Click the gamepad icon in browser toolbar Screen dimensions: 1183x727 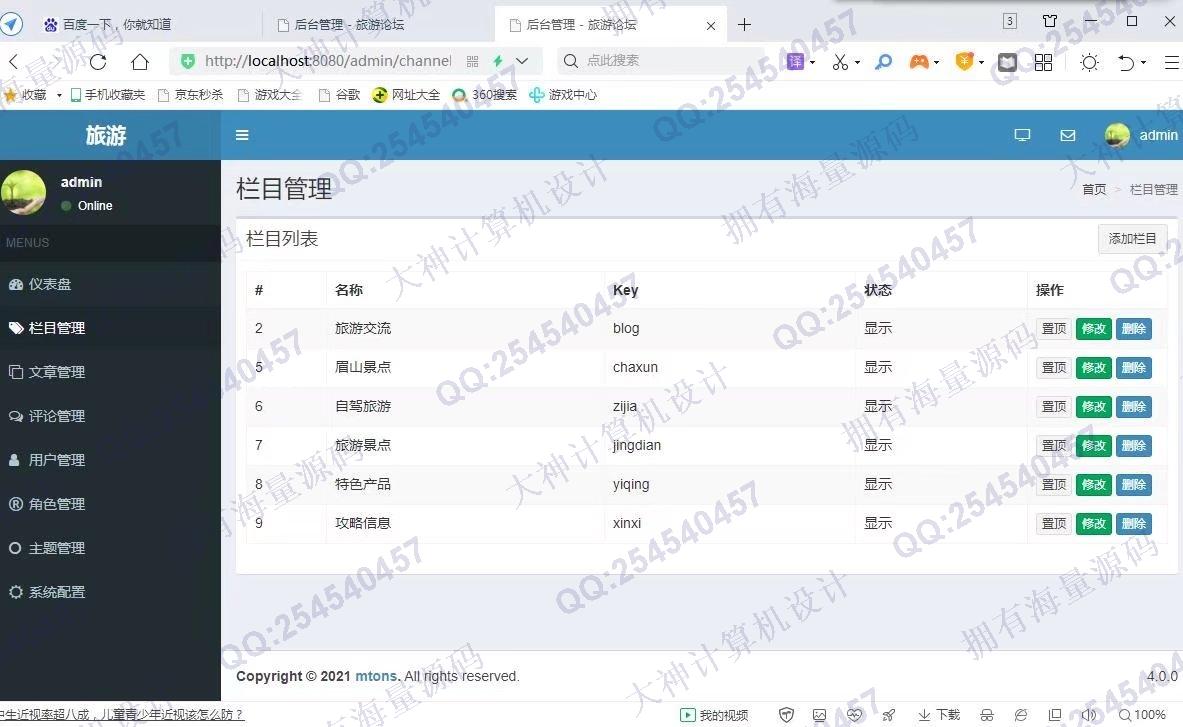pyautogui.click(x=917, y=62)
